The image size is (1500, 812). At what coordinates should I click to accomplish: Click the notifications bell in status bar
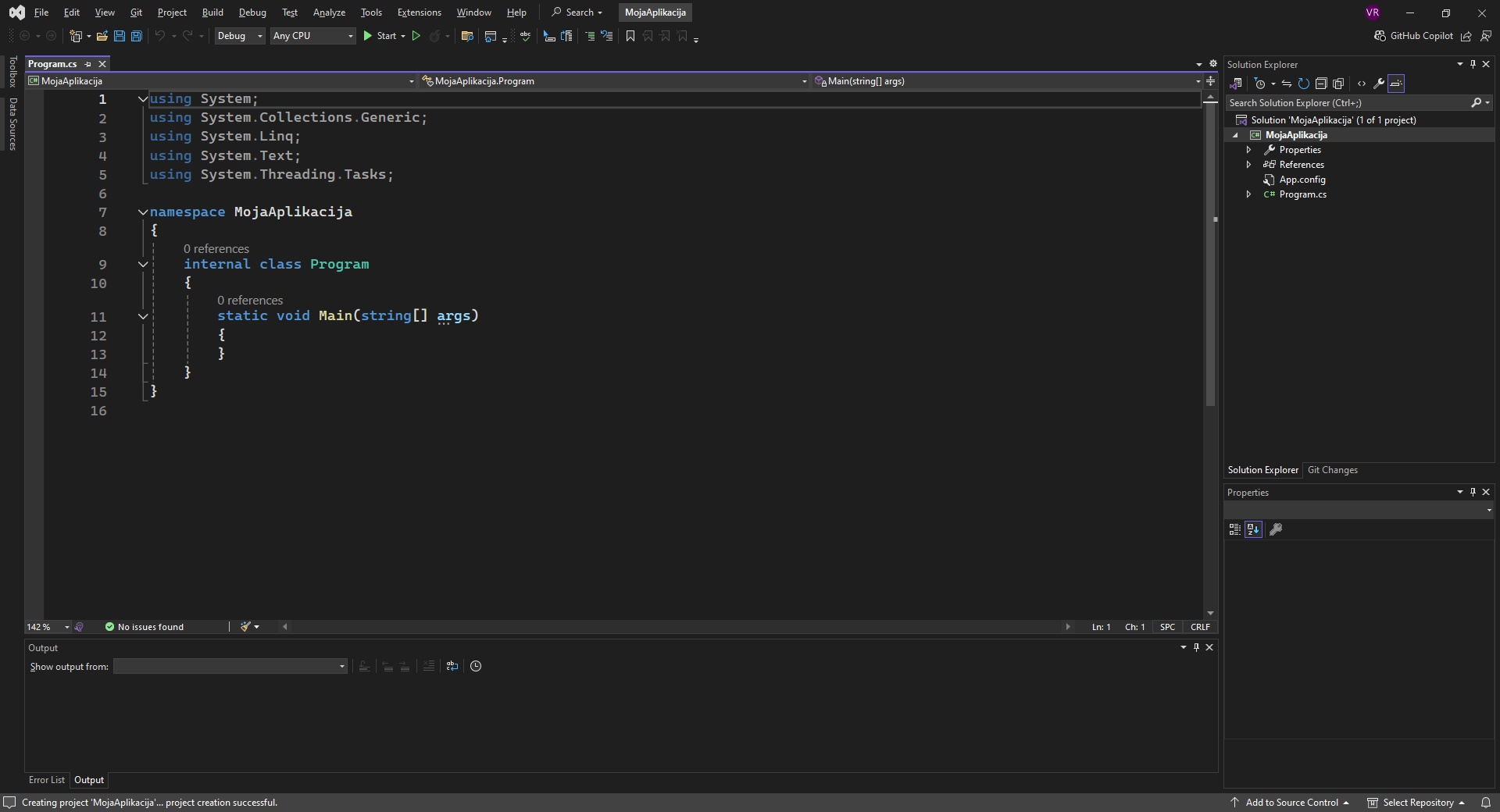pyautogui.click(x=1486, y=803)
